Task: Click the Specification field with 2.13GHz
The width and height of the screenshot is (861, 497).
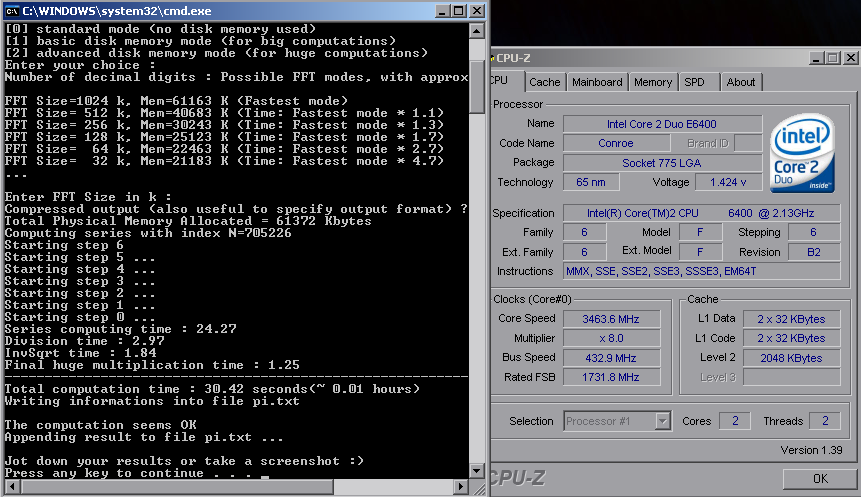Action: (x=702, y=213)
